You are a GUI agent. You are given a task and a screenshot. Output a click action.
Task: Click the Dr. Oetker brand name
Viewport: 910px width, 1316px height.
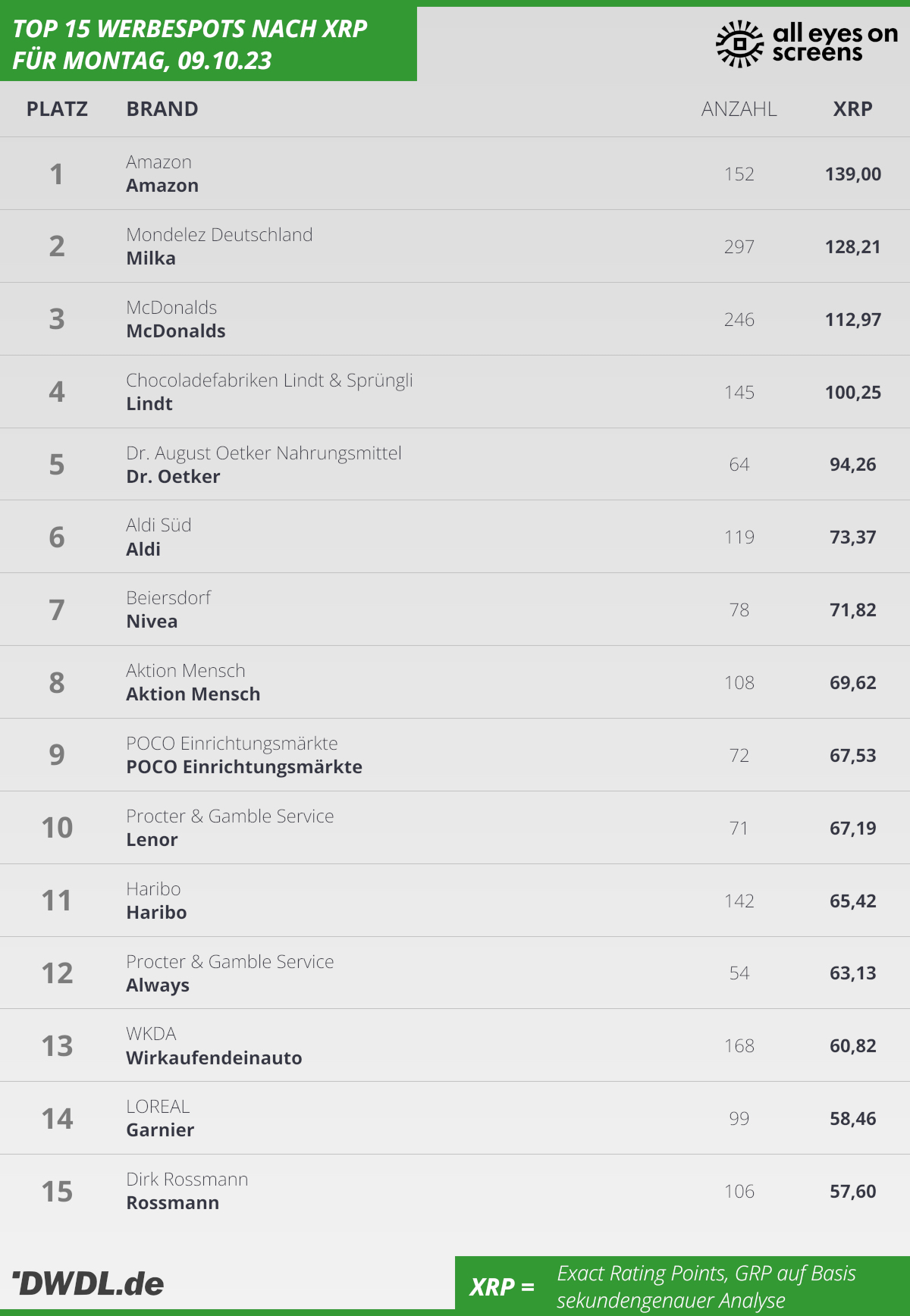(x=173, y=477)
